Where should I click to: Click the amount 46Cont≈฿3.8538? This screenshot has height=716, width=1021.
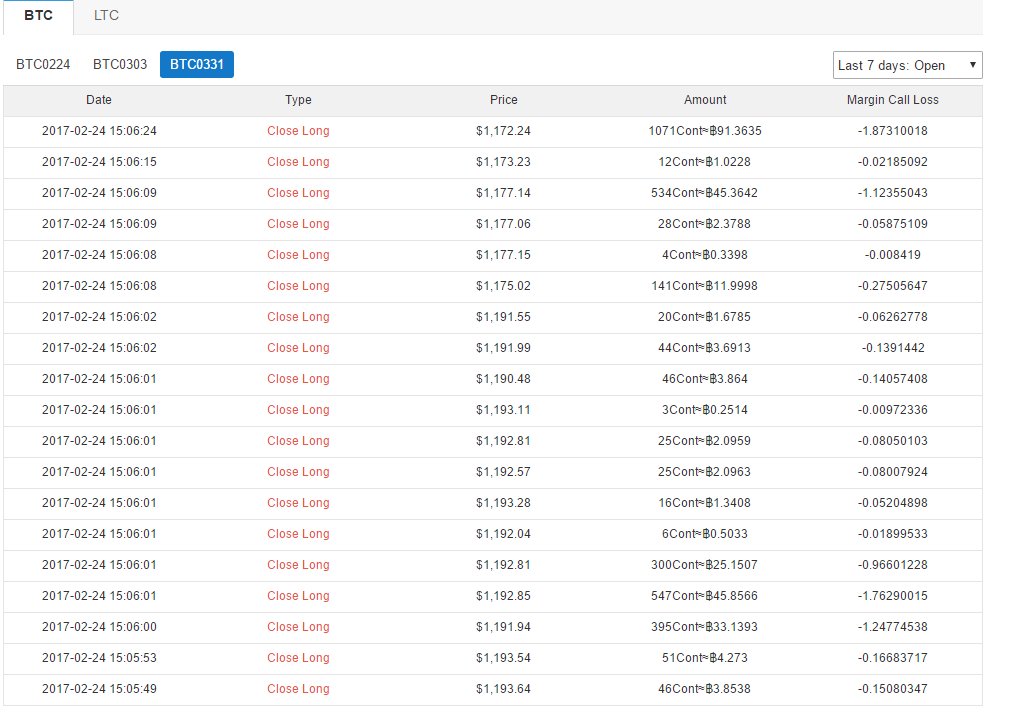tap(705, 689)
